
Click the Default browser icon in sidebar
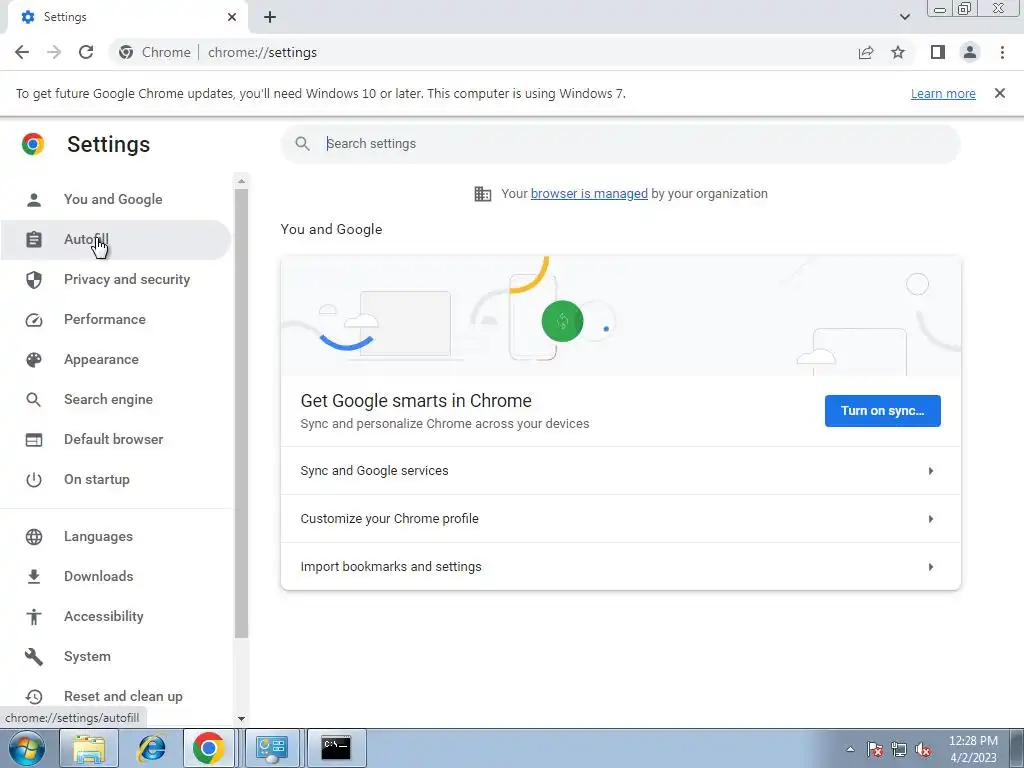pyautogui.click(x=33, y=440)
